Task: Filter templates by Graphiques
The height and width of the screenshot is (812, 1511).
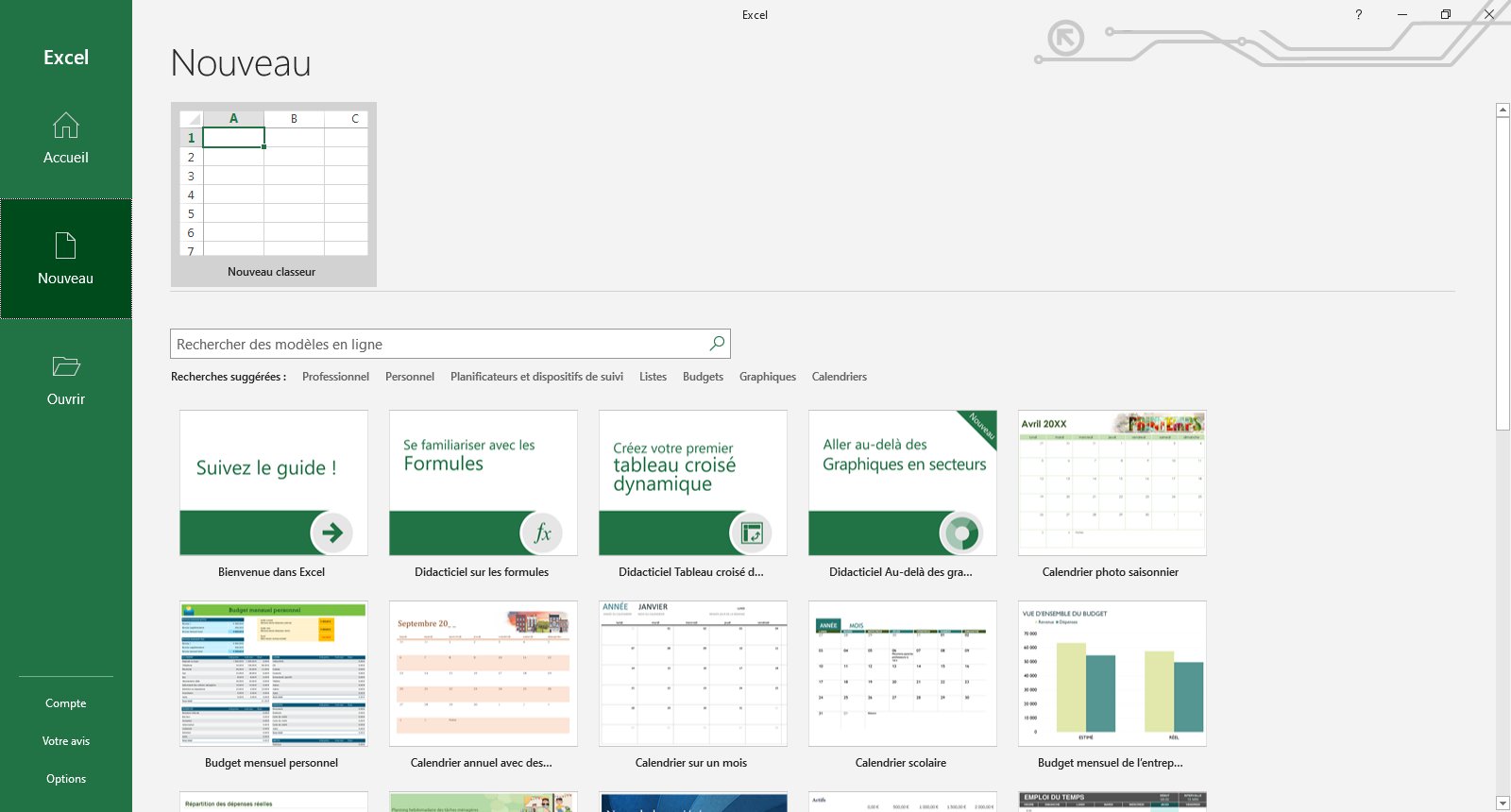Action: point(768,377)
